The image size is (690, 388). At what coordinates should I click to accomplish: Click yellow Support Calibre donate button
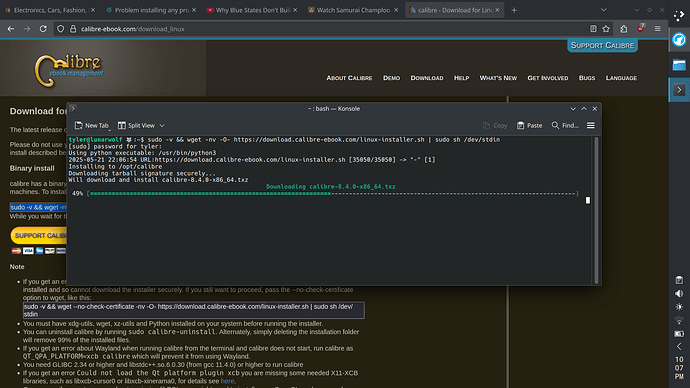pos(39,236)
